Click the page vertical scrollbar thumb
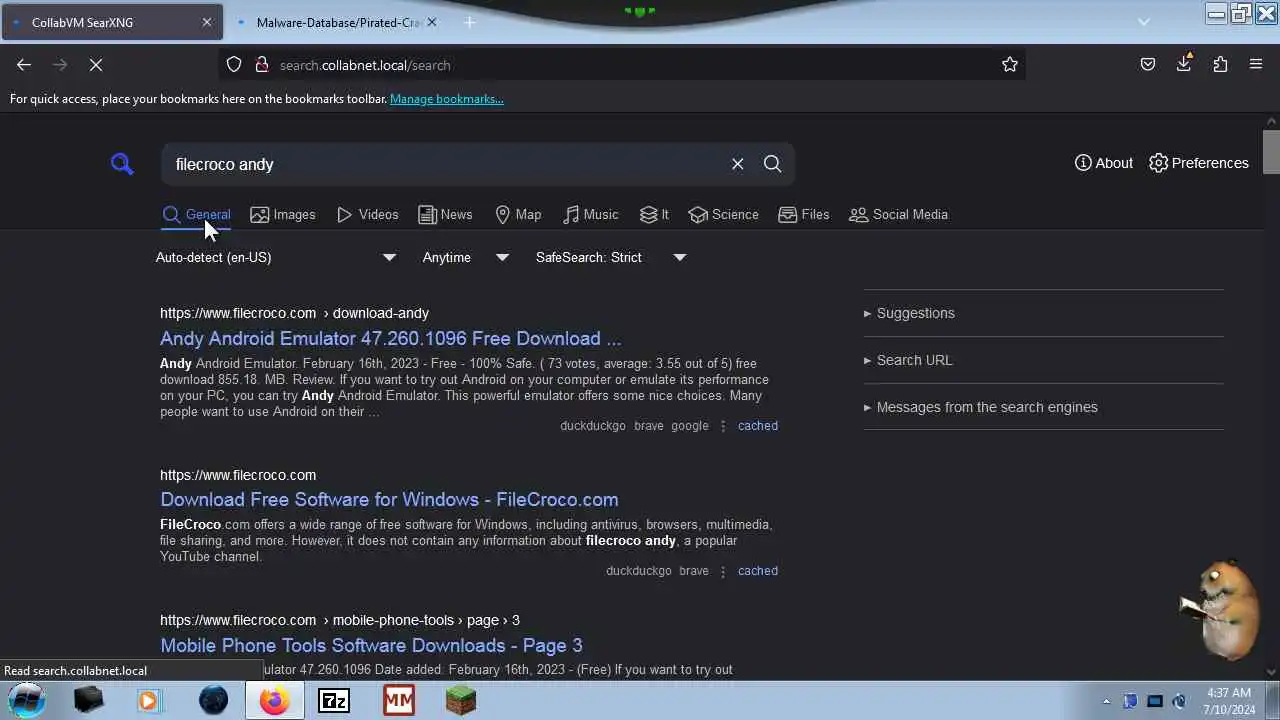The width and height of the screenshot is (1280, 720). pyautogui.click(x=1271, y=152)
